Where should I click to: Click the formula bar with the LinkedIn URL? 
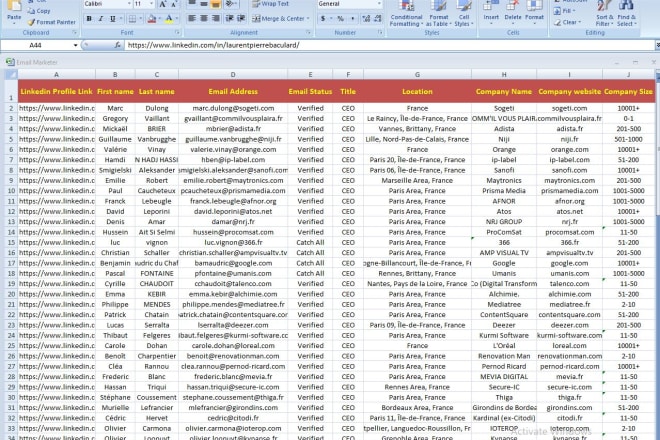(390, 45)
